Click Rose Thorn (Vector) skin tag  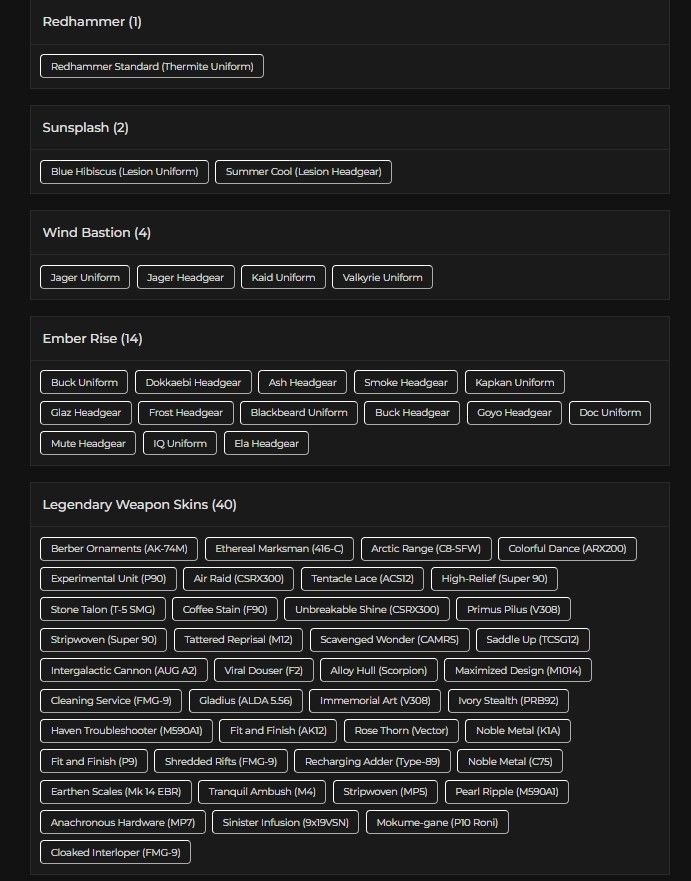tap(401, 732)
